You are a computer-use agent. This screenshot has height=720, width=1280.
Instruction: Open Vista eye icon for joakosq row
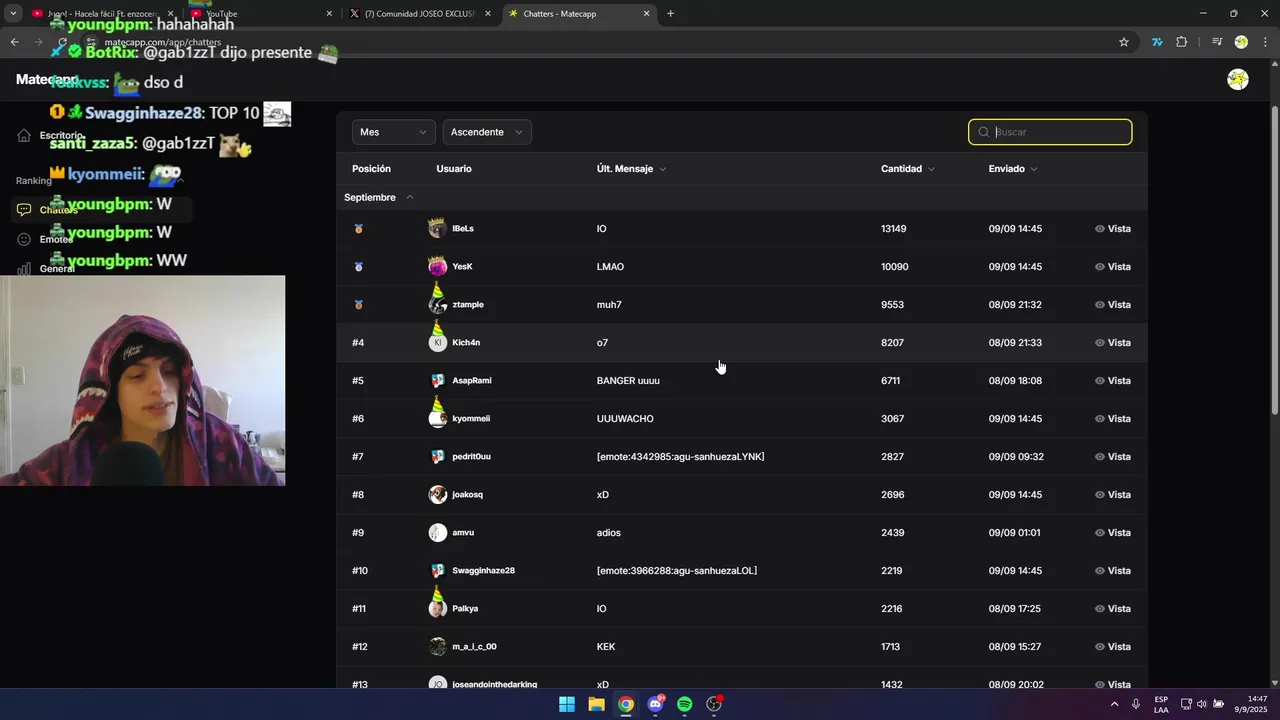click(x=1100, y=495)
